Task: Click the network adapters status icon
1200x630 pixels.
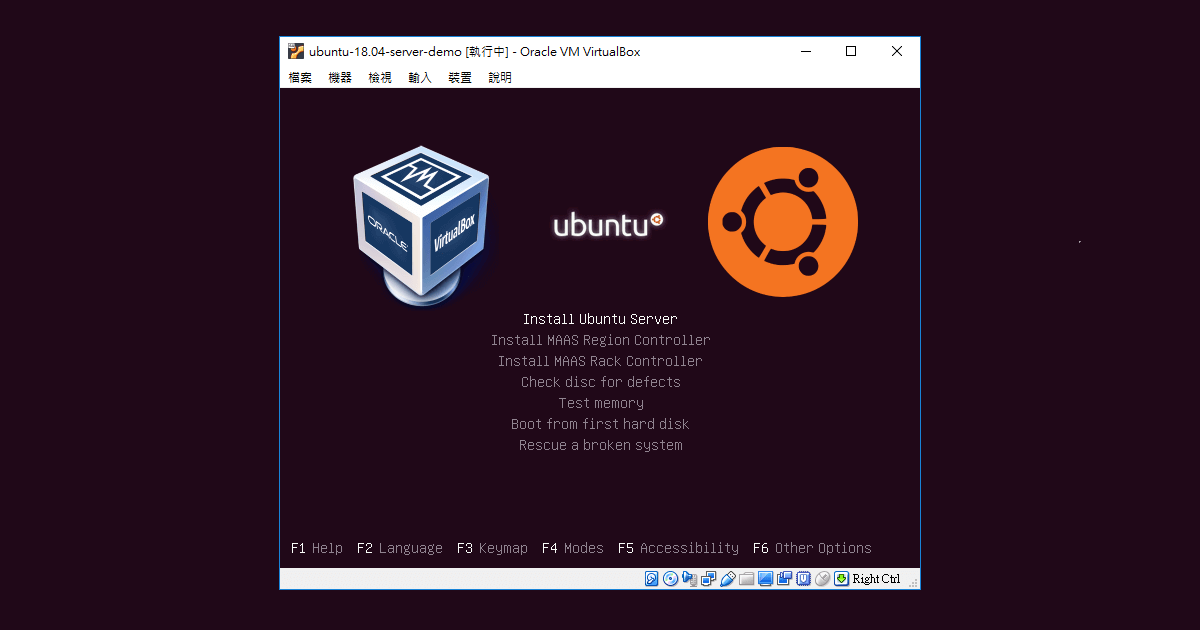Action: pyautogui.click(x=708, y=579)
